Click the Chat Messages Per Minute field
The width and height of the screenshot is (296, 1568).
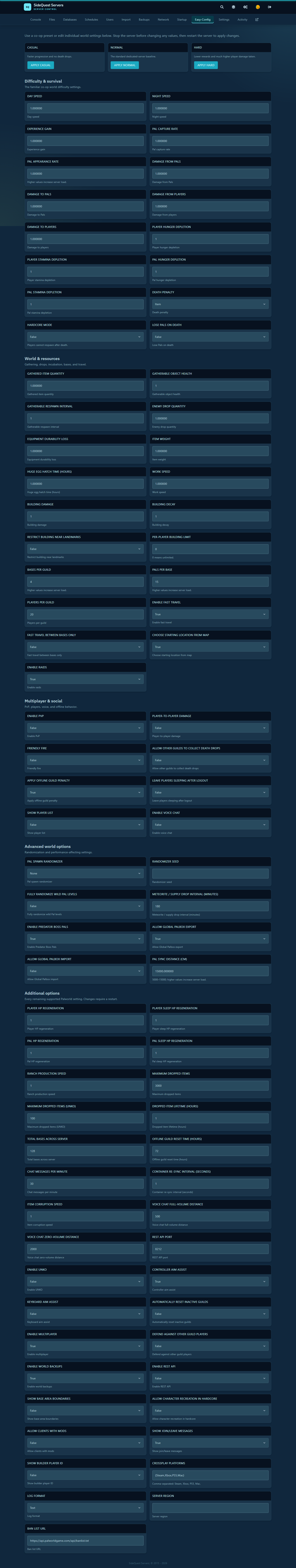(x=85, y=1184)
